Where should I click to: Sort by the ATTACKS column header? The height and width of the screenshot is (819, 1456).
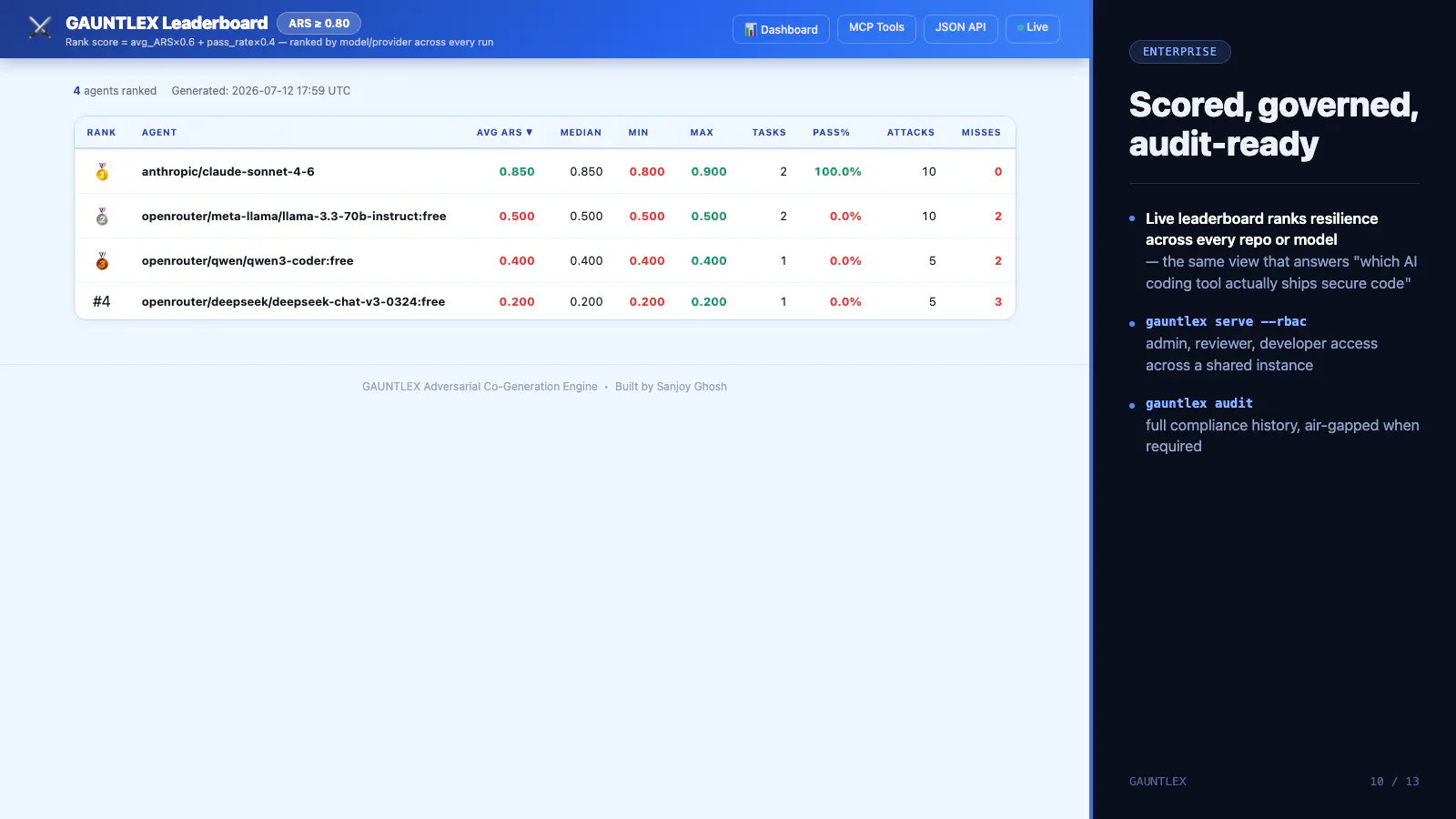[911, 133]
